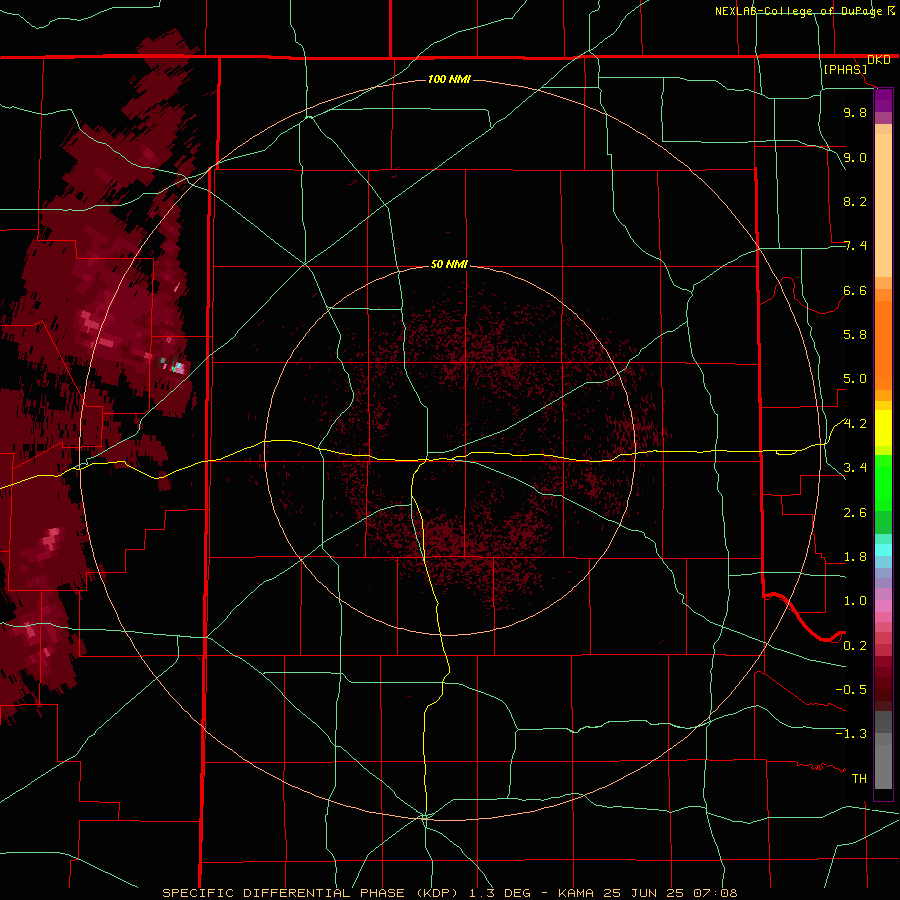Click the 8.2 value on color scale

[855, 201]
